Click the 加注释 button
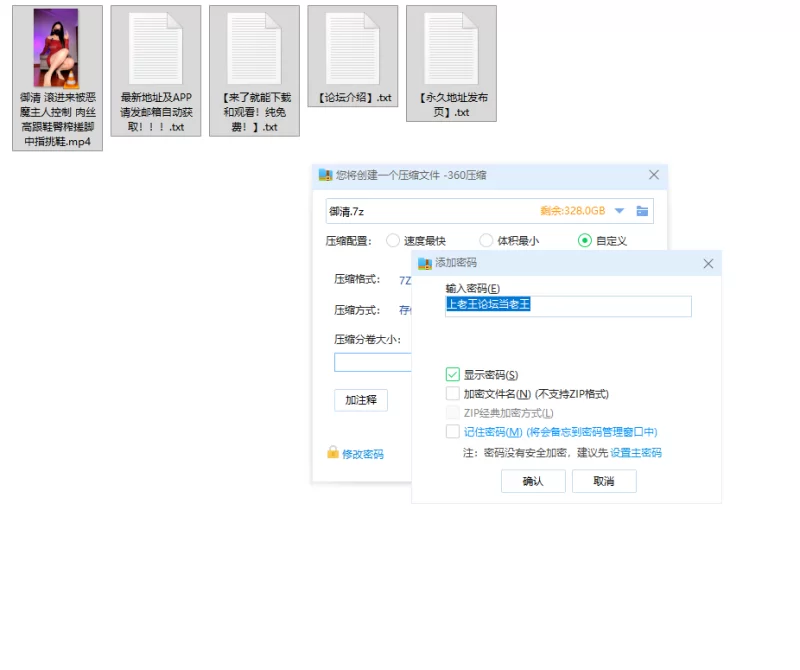Screen dimensions: 800x670 (361, 400)
